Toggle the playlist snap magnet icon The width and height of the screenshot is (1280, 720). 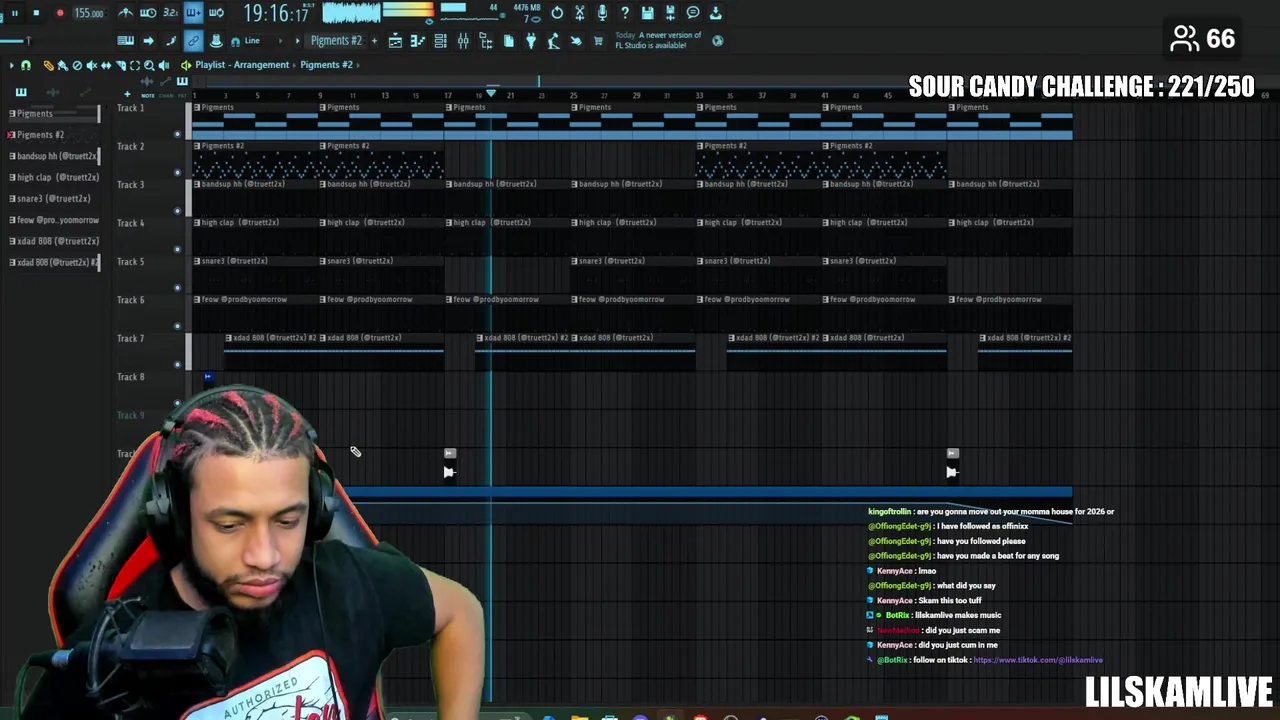click(26, 65)
